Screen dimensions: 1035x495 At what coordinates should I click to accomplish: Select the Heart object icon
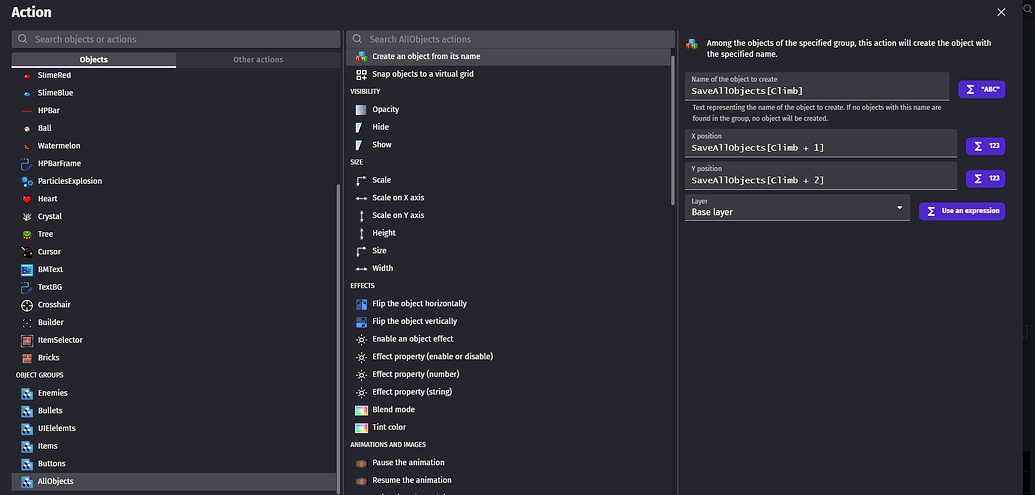27,199
